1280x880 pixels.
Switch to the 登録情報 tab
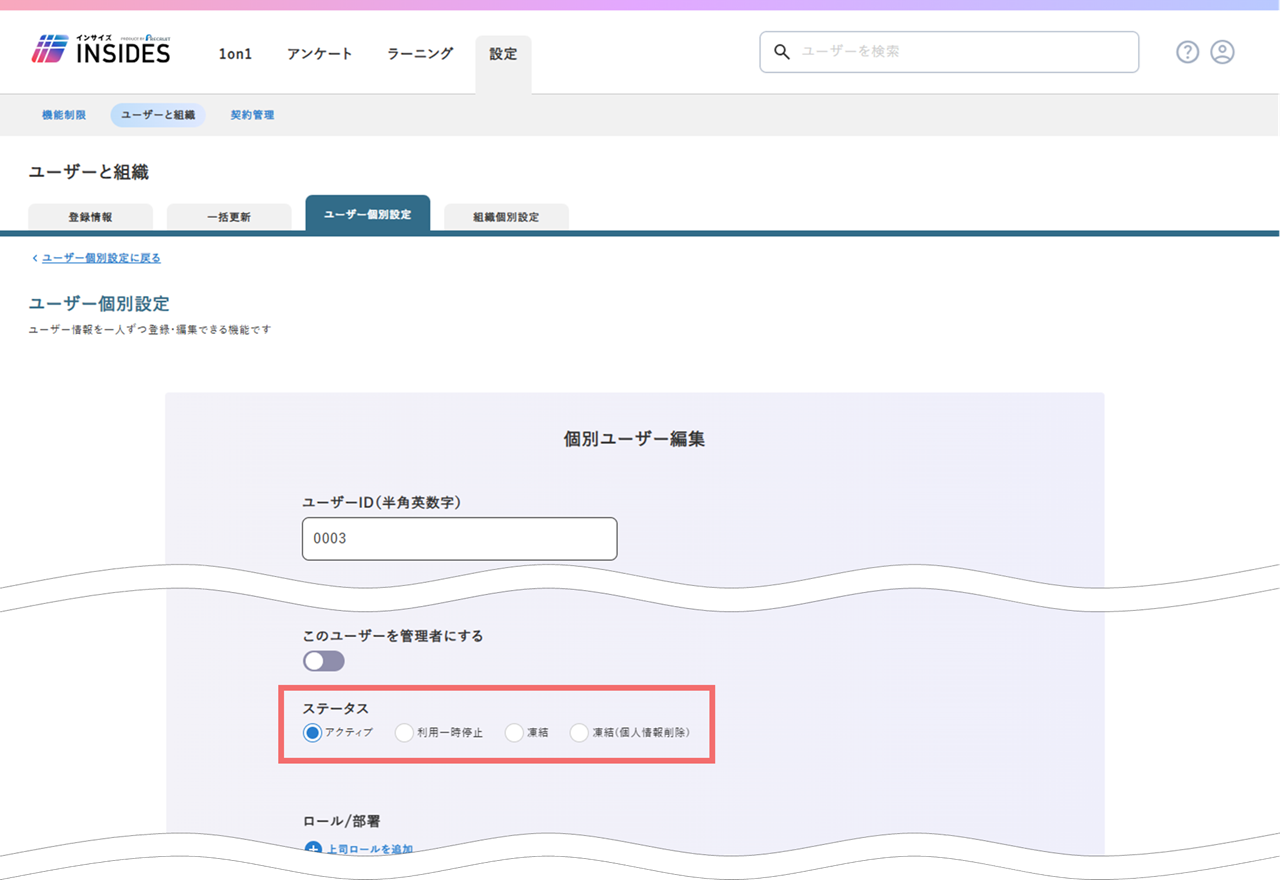tap(90, 217)
